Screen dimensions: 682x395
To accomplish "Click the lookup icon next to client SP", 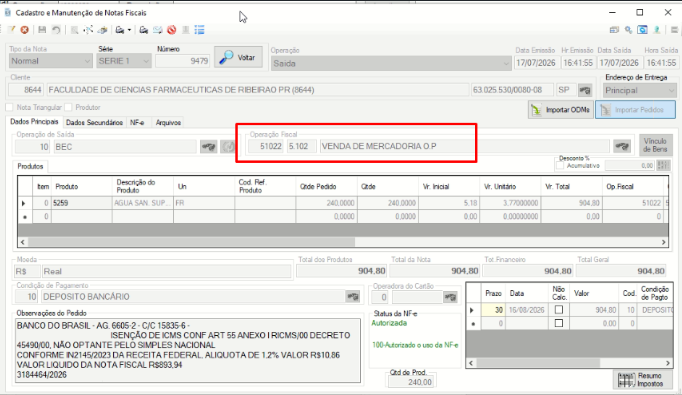I will click(x=585, y=90).
